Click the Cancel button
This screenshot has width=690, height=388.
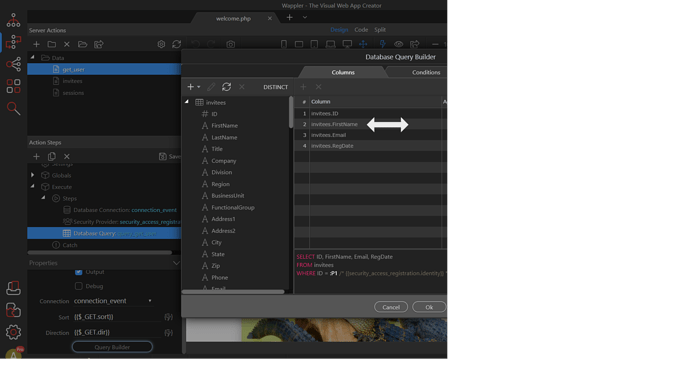click(391, 307)
